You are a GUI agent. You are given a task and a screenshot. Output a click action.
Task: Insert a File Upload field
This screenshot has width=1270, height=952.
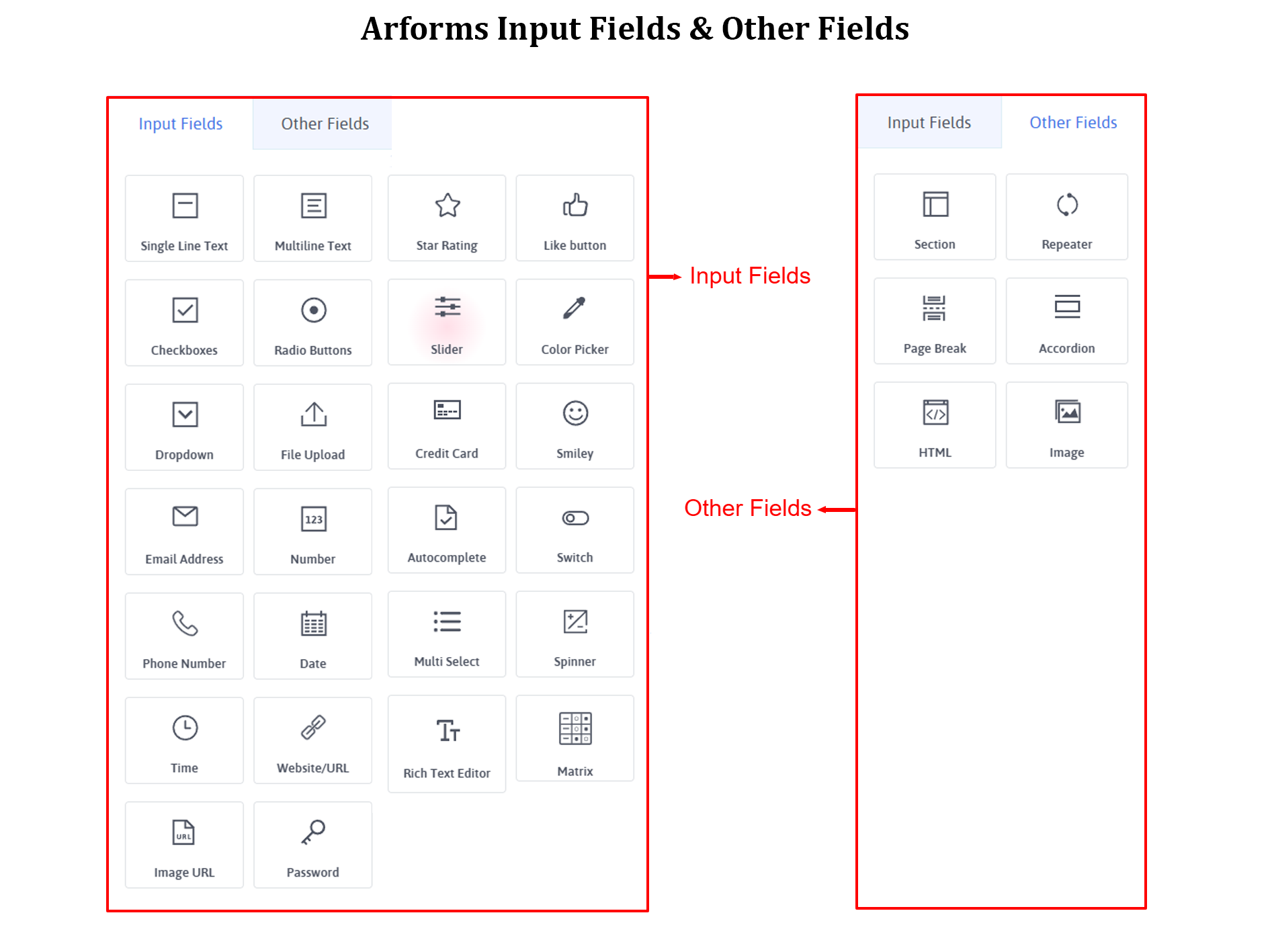312,427
